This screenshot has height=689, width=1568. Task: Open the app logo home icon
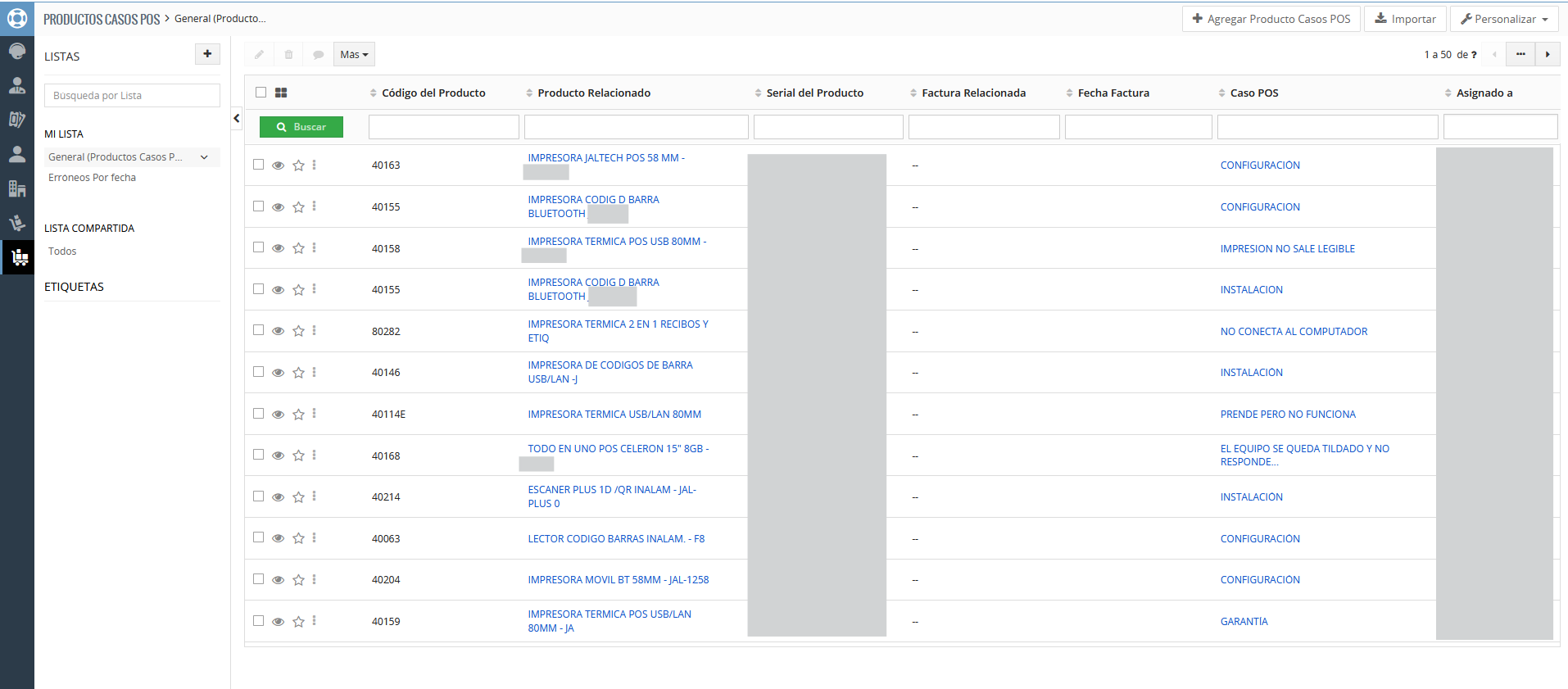17,18
